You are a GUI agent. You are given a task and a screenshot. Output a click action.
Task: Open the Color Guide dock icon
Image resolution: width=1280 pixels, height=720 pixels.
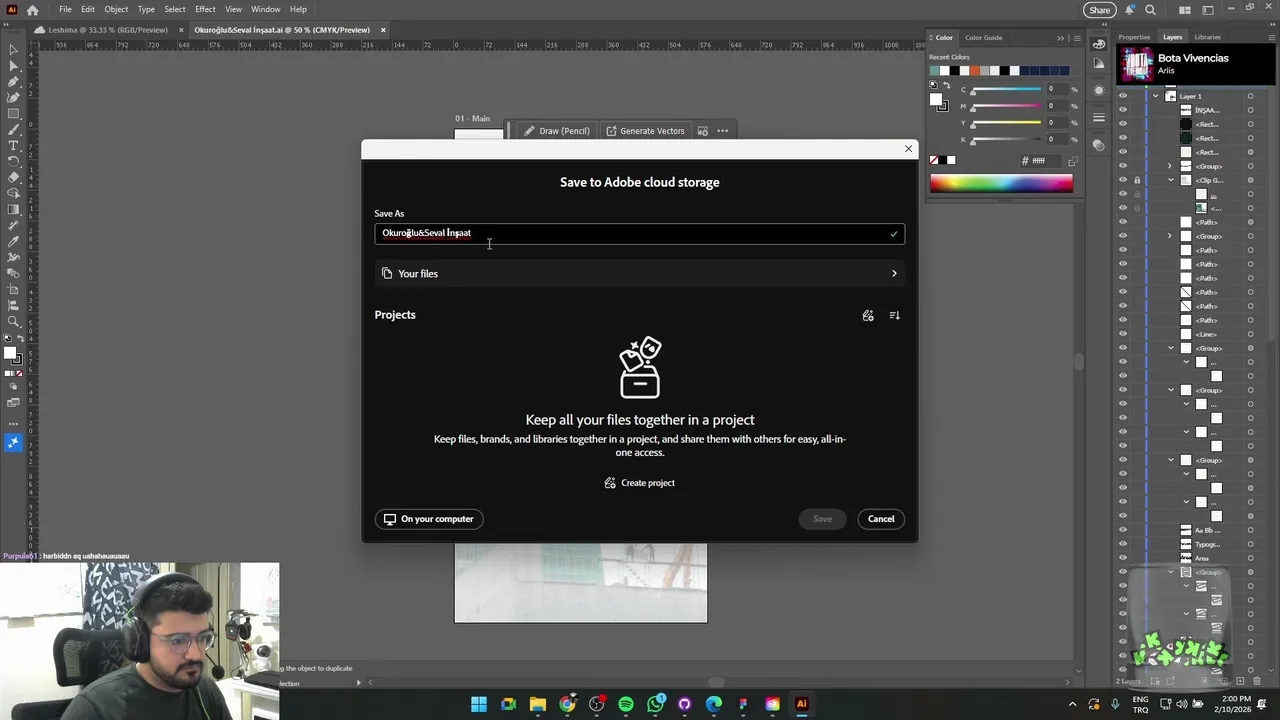pyautogui.click(x=1099, y=63)
